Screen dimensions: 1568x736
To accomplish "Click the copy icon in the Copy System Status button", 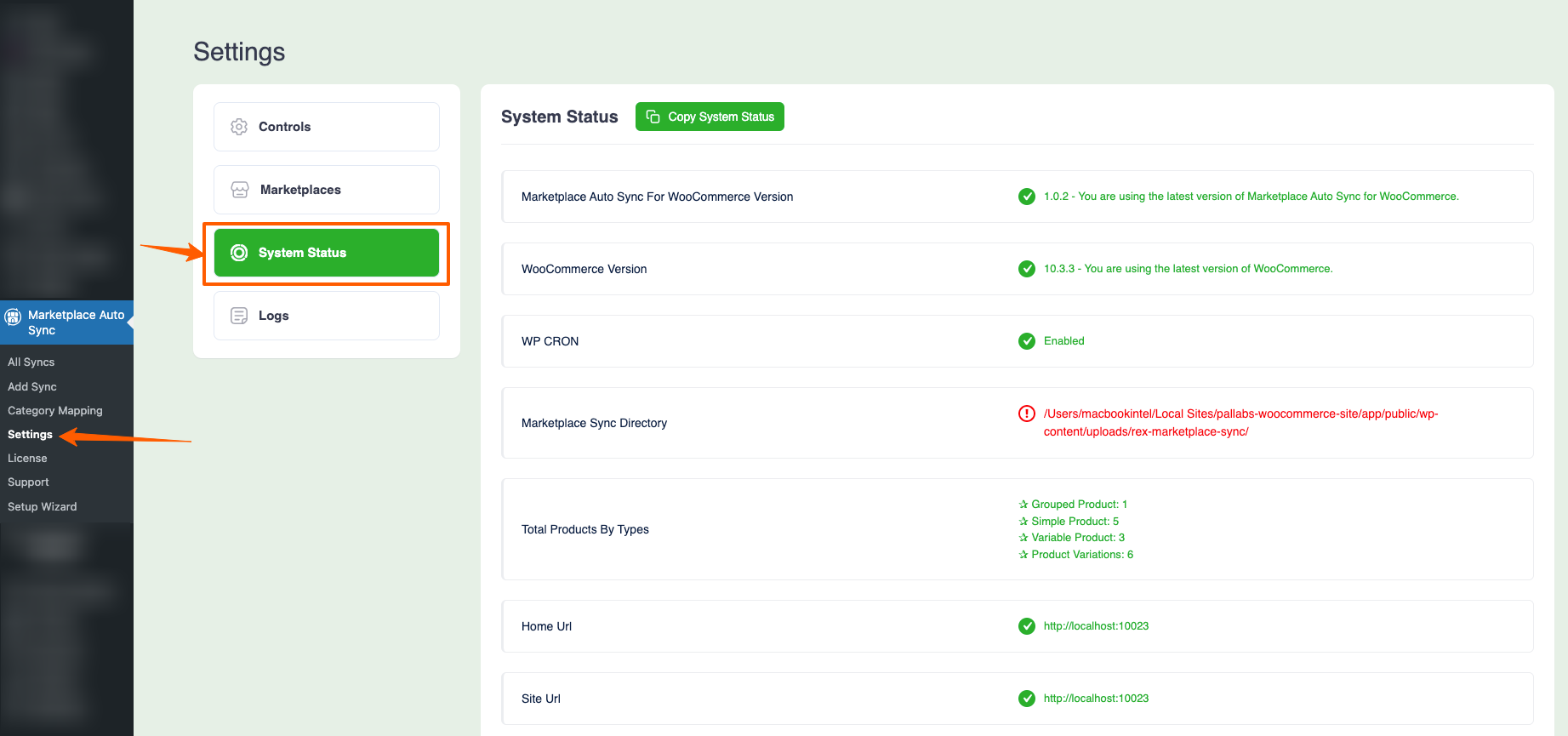I will click(653, 117).
